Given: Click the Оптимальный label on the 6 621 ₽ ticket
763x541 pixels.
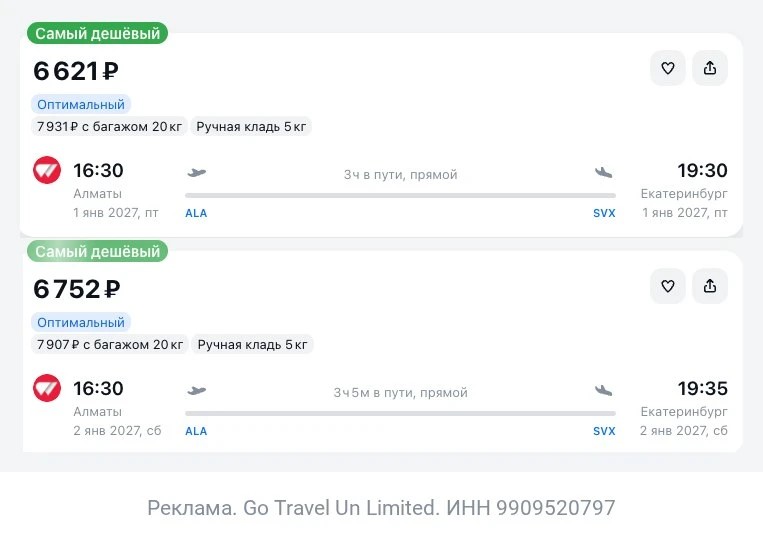Looking at the screenshot, I should (81, 104).
